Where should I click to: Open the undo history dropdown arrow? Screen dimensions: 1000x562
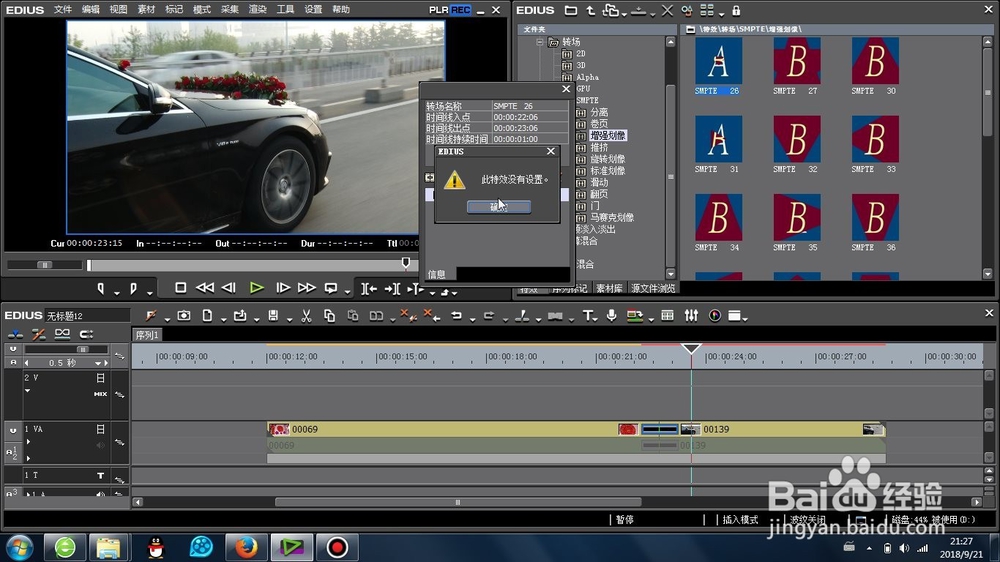472,319
